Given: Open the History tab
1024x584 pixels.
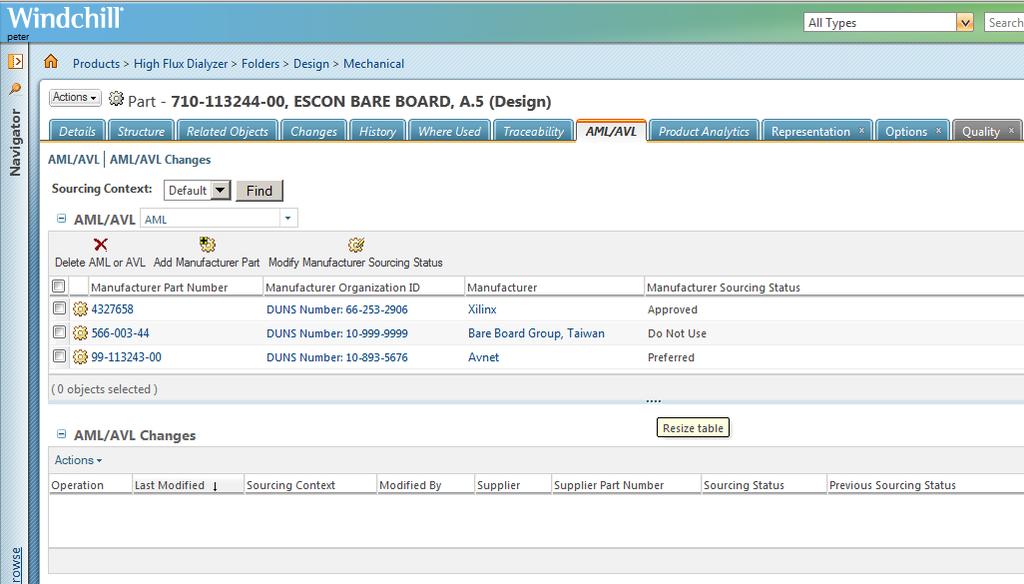Looking at the screenshot, I should pos(377,131).
